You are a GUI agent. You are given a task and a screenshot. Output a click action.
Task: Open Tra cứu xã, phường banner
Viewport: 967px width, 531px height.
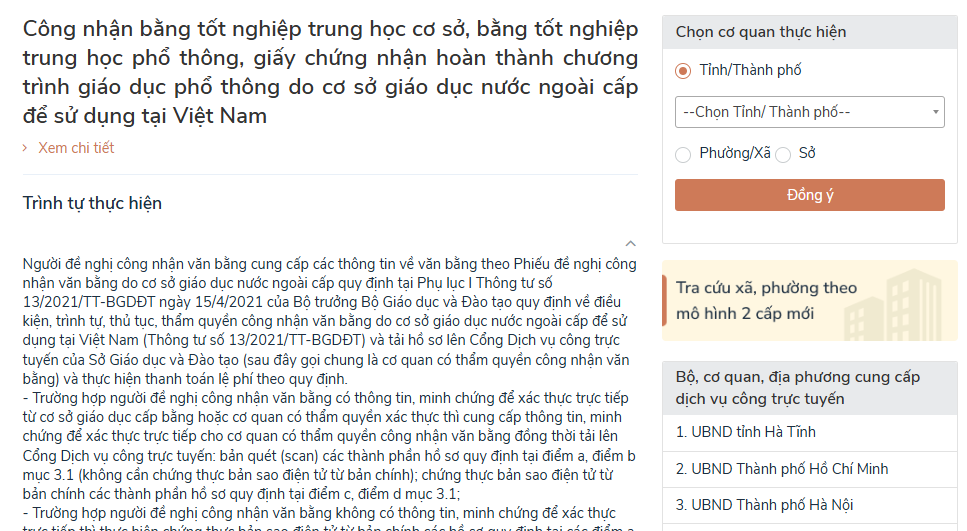[809, 301]
